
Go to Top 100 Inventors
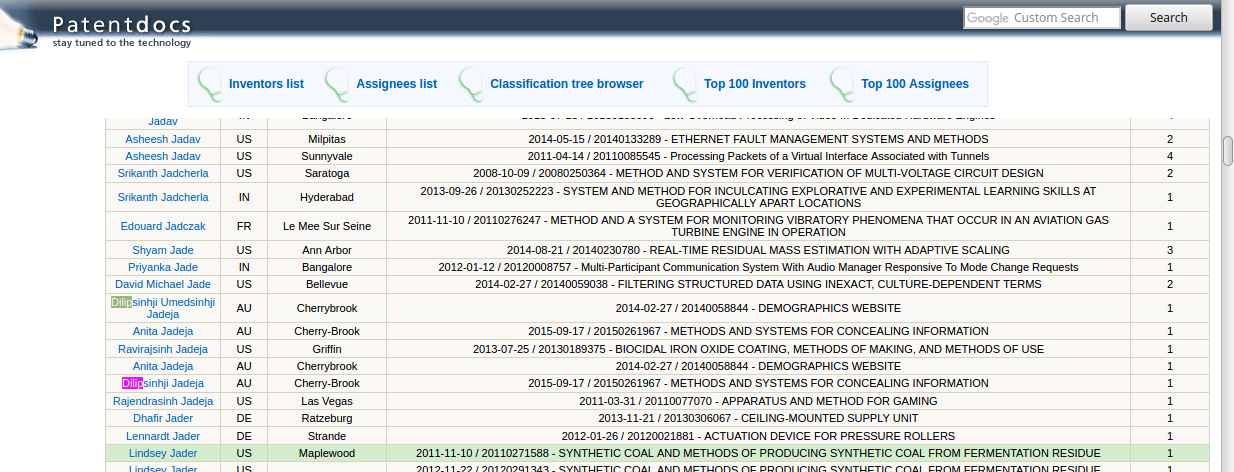pyautogui.click(x=754, y=84)
